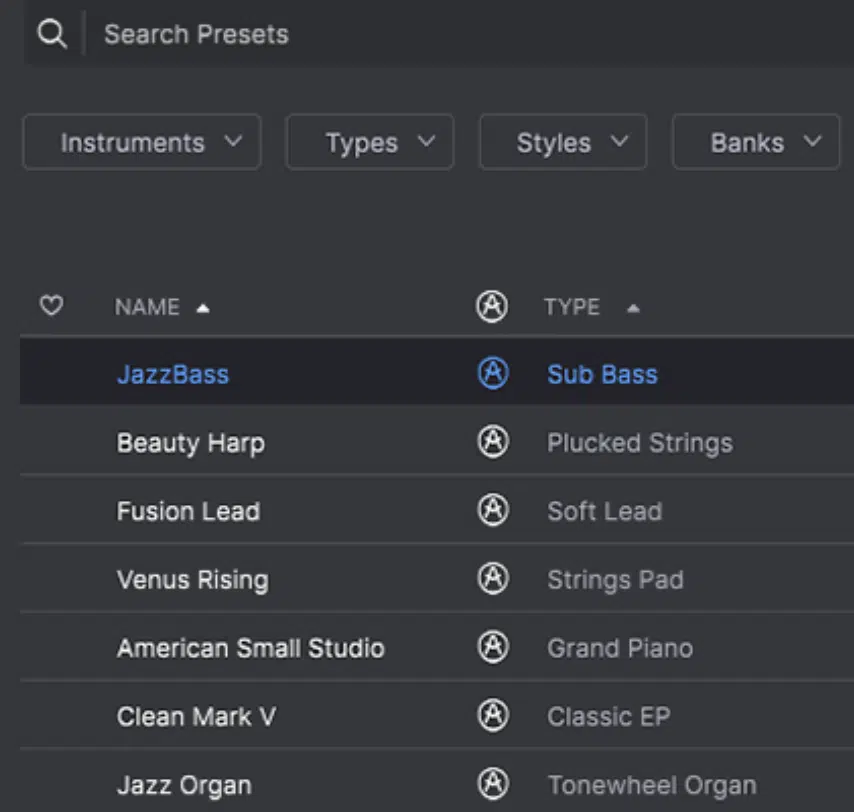Select the Jazz Organ preset
Viewport: 854px width, 812px height.
[184, 786]
